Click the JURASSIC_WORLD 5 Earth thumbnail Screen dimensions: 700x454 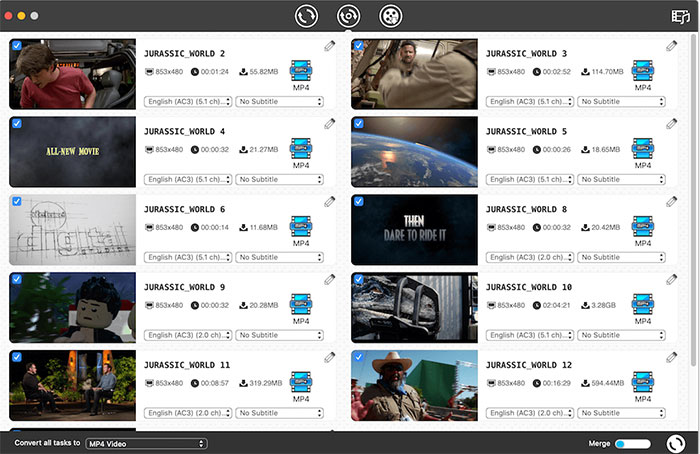(414, 151)
